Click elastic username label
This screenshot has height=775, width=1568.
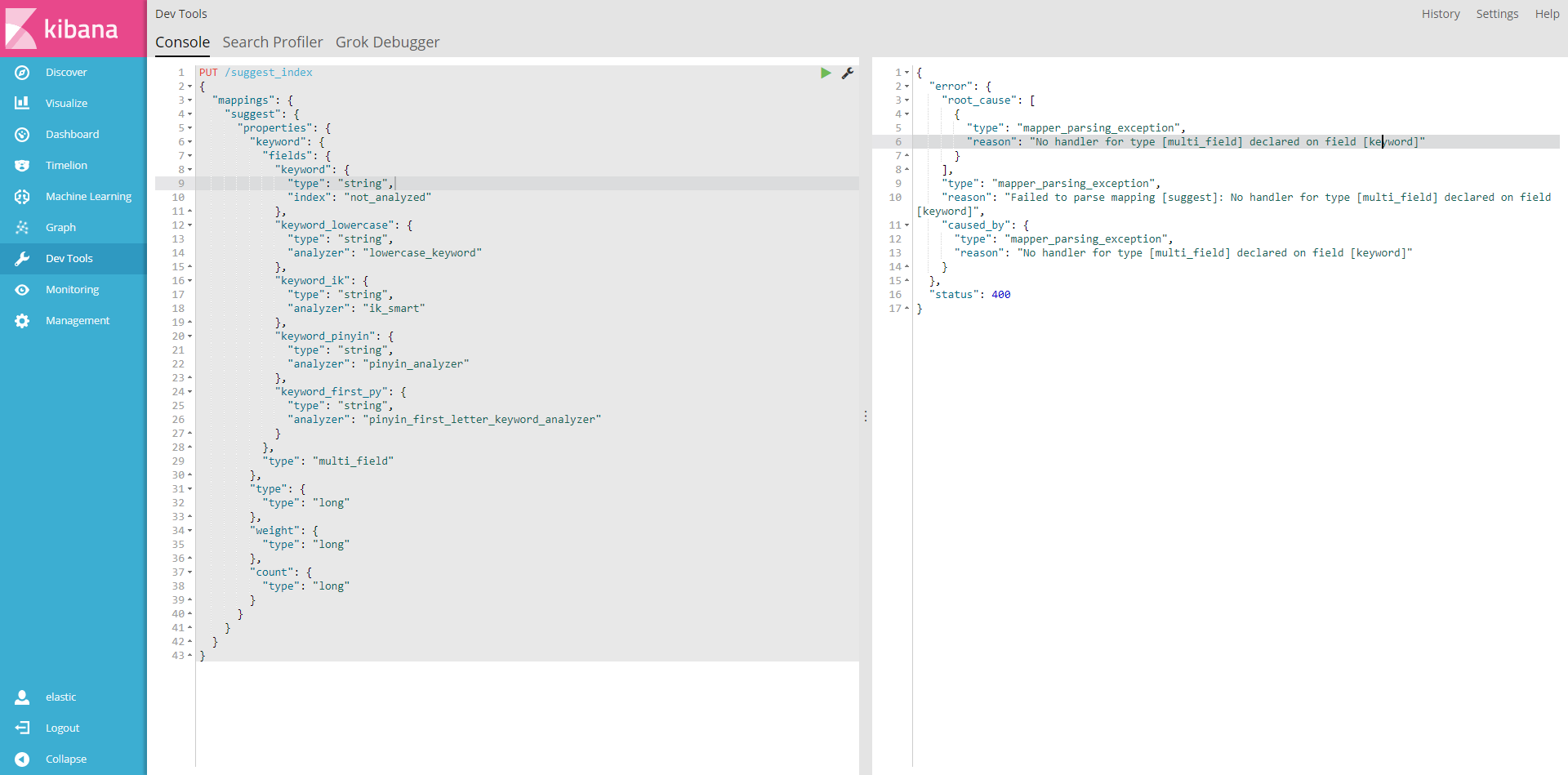click(x=60, y=697)
